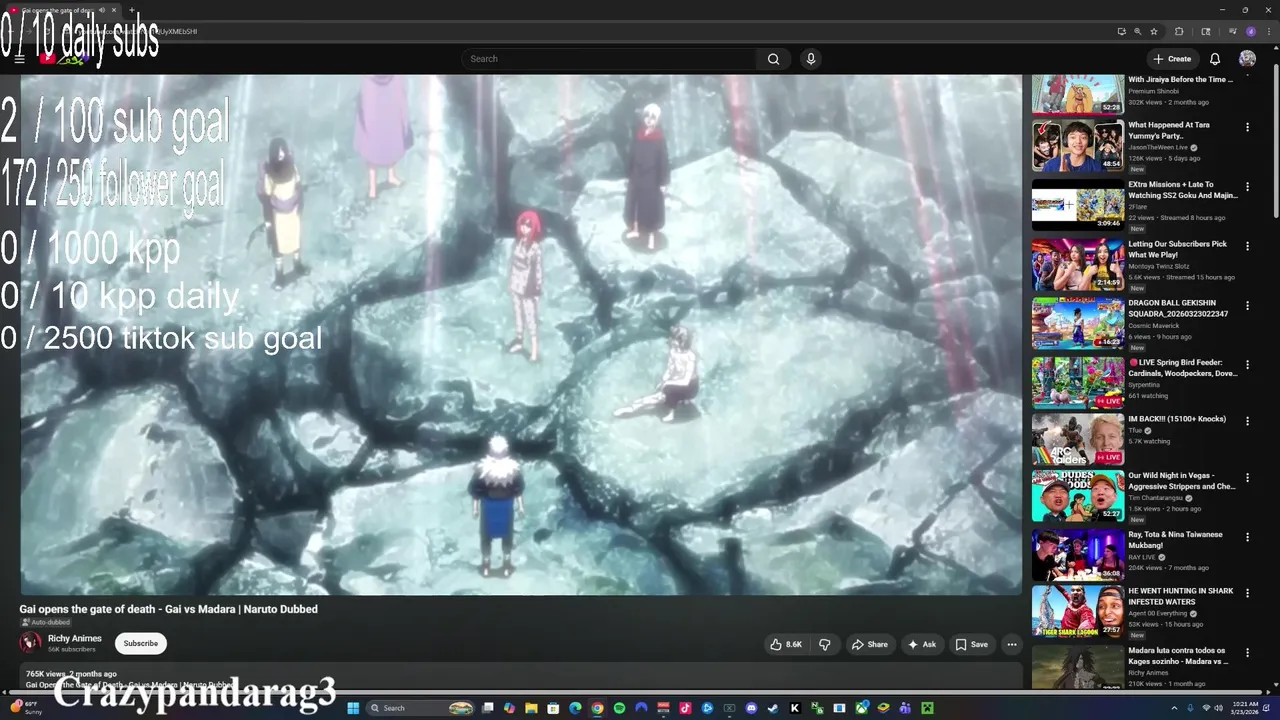Save the video to a playlist
1280x720 pixels.
click(971, 644)
